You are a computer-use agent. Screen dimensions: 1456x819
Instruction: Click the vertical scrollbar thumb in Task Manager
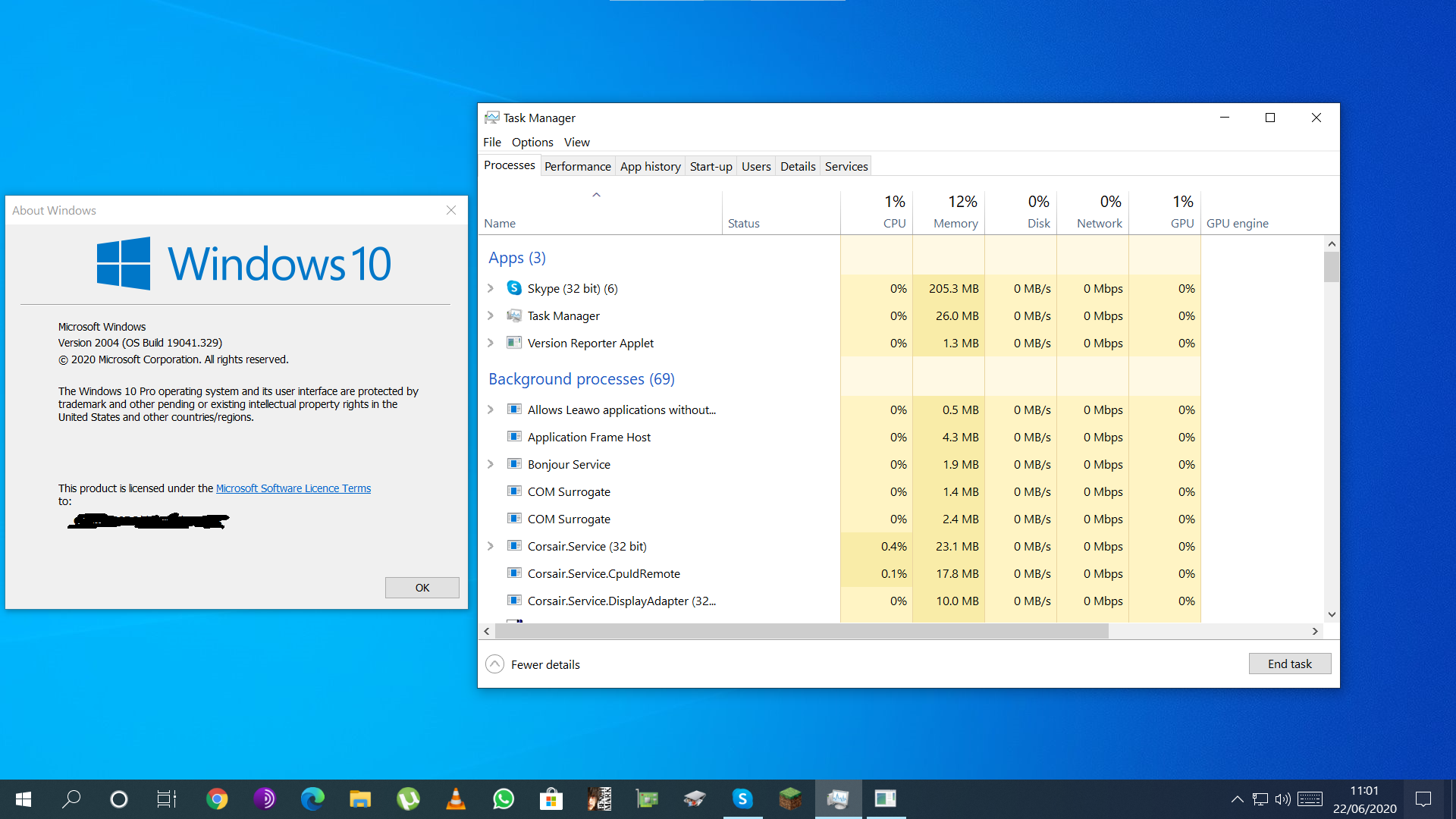pos(1332,267)
